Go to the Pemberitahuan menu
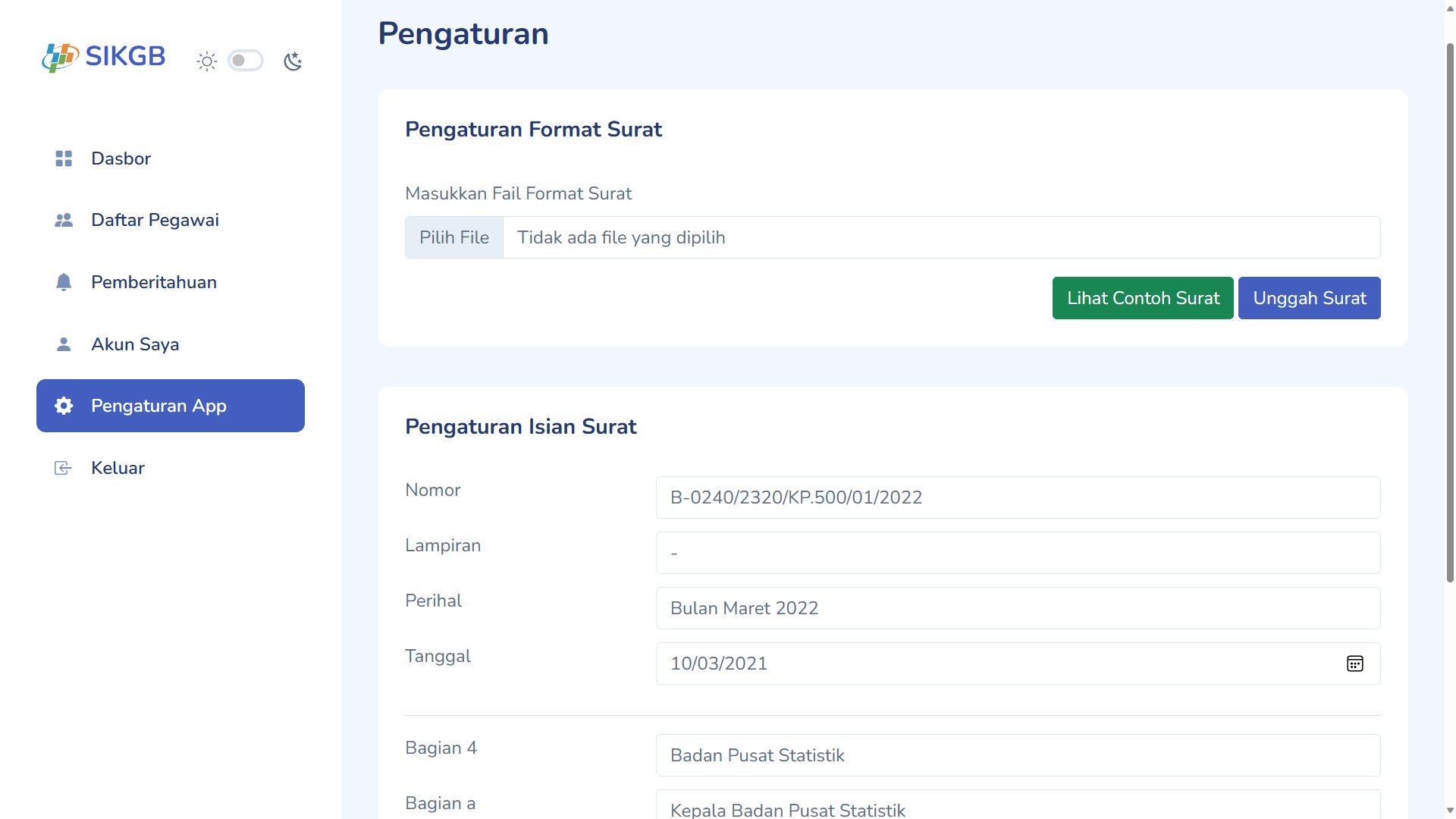 click(154, 282)
